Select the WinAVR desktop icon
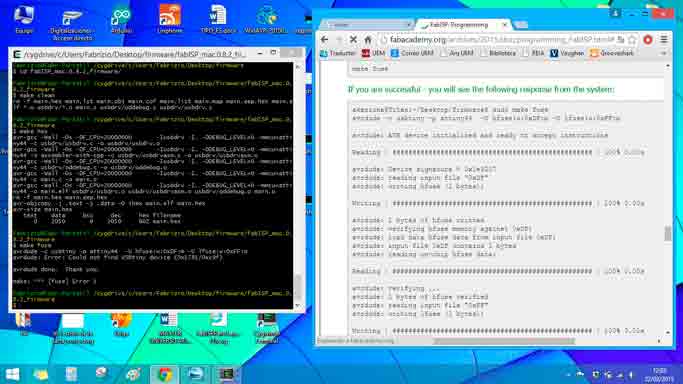 (x=266, y=20)
